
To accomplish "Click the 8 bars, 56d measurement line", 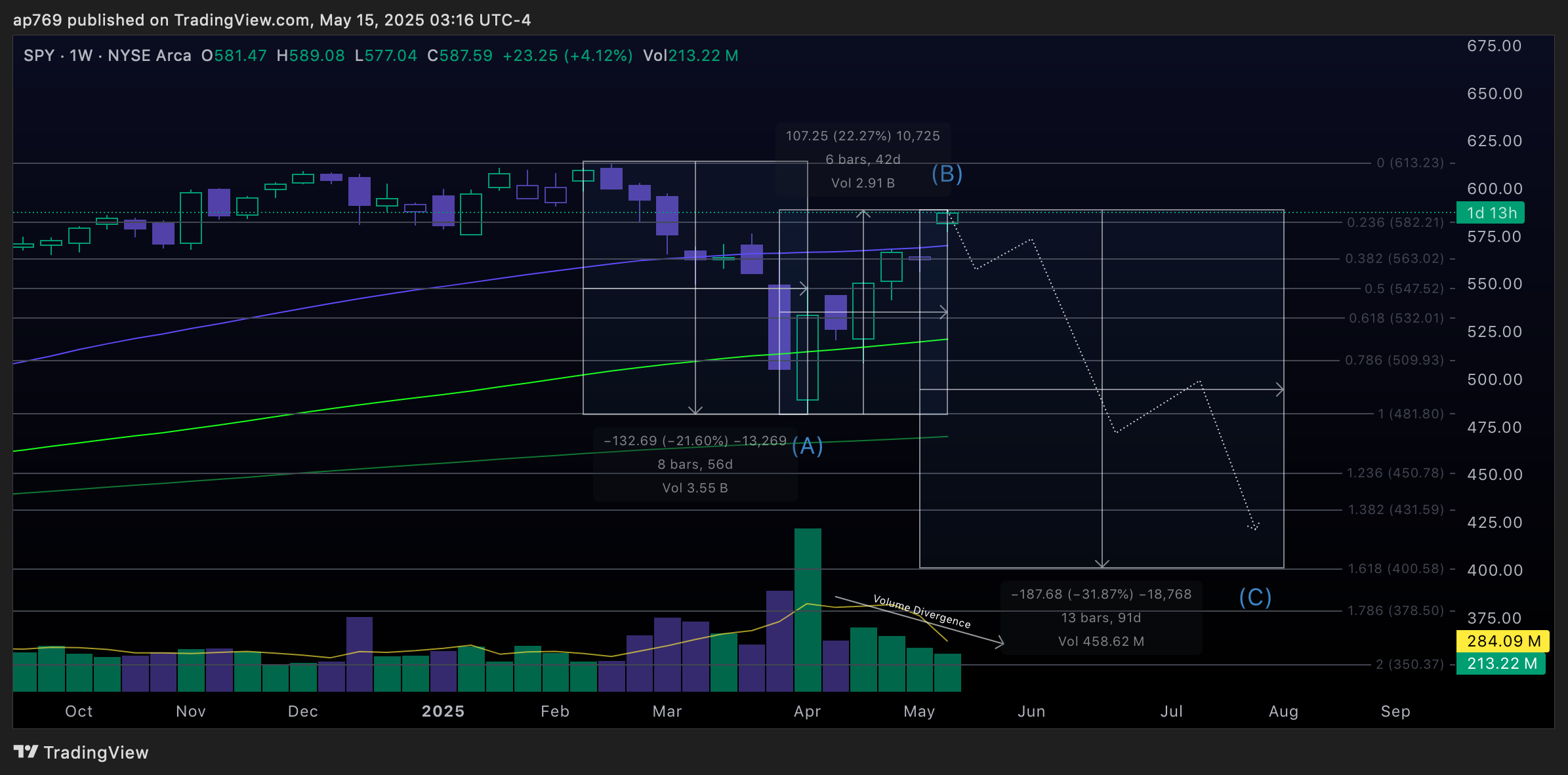I will pos(695,464).
